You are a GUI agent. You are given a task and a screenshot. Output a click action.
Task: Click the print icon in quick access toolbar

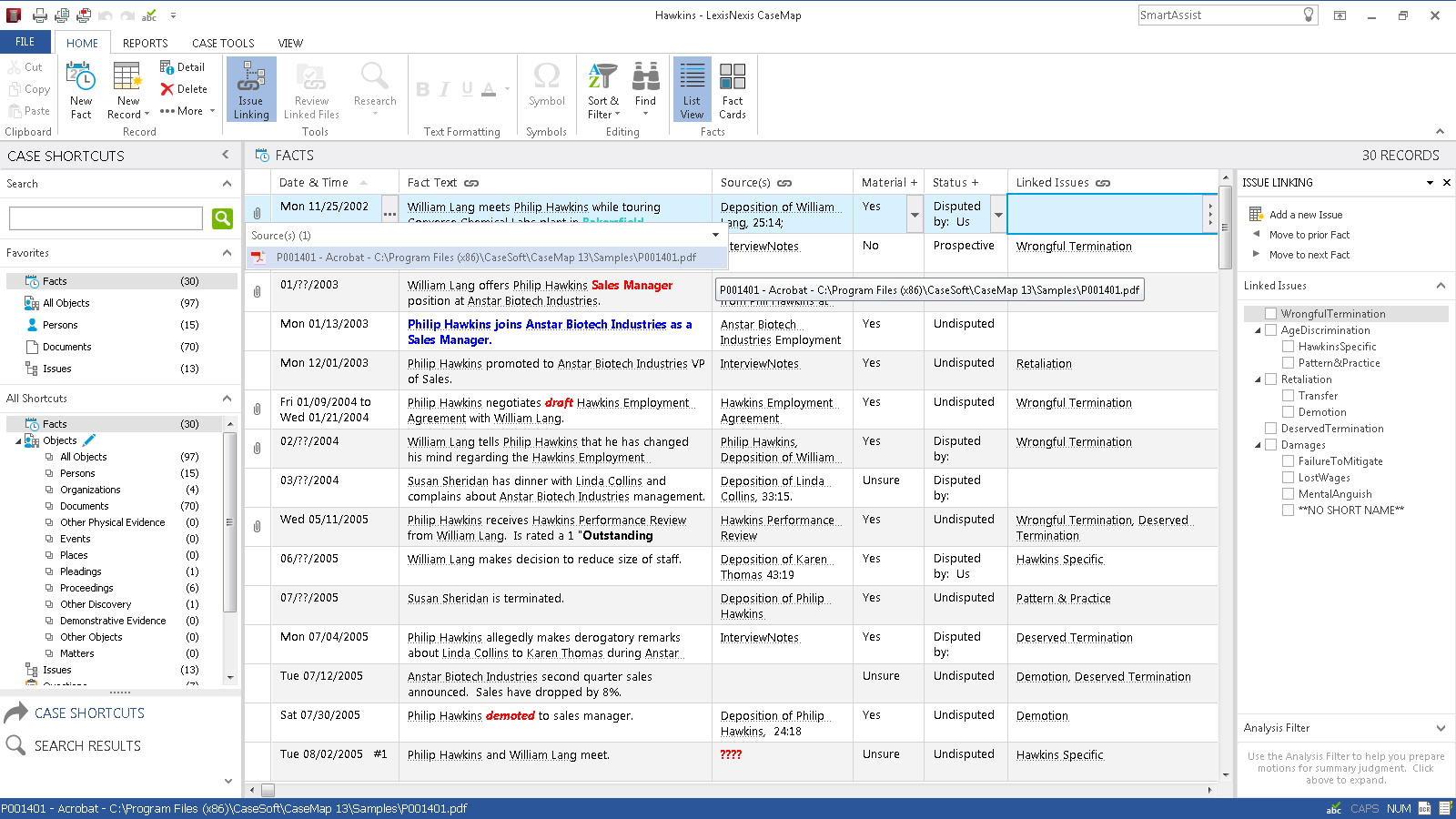coord(40,15)
